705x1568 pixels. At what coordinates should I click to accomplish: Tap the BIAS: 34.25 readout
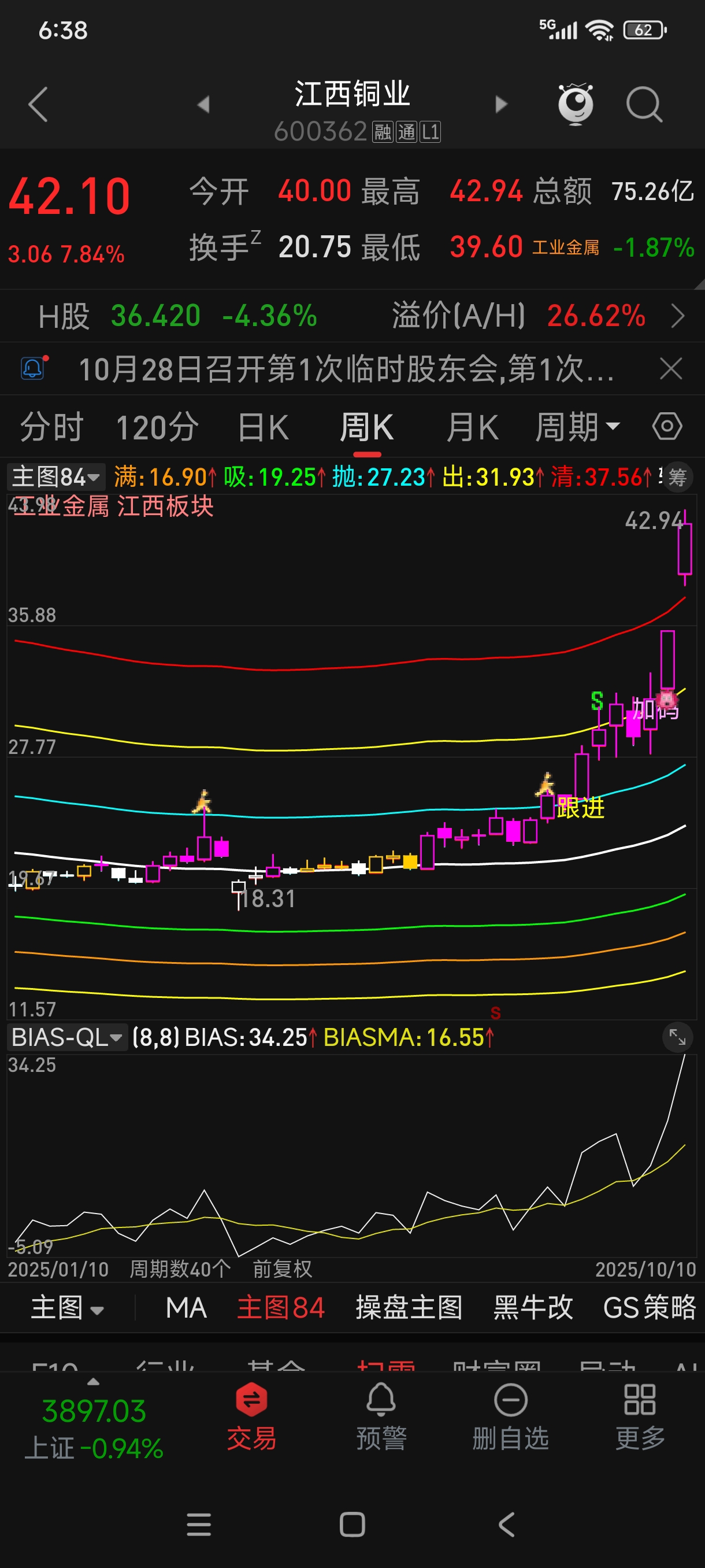point(251,1037)
